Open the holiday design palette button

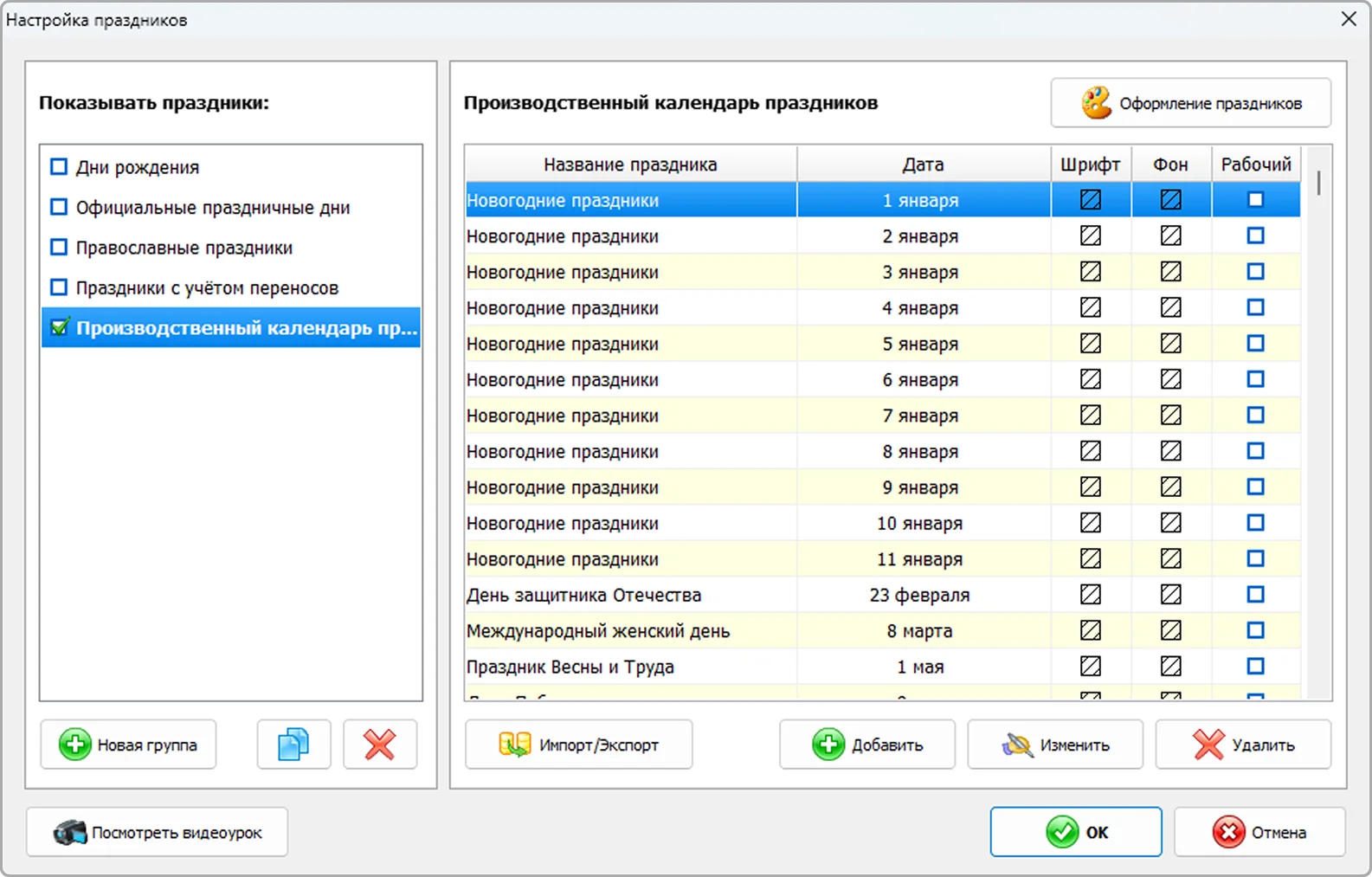[x=1190, y=103]
